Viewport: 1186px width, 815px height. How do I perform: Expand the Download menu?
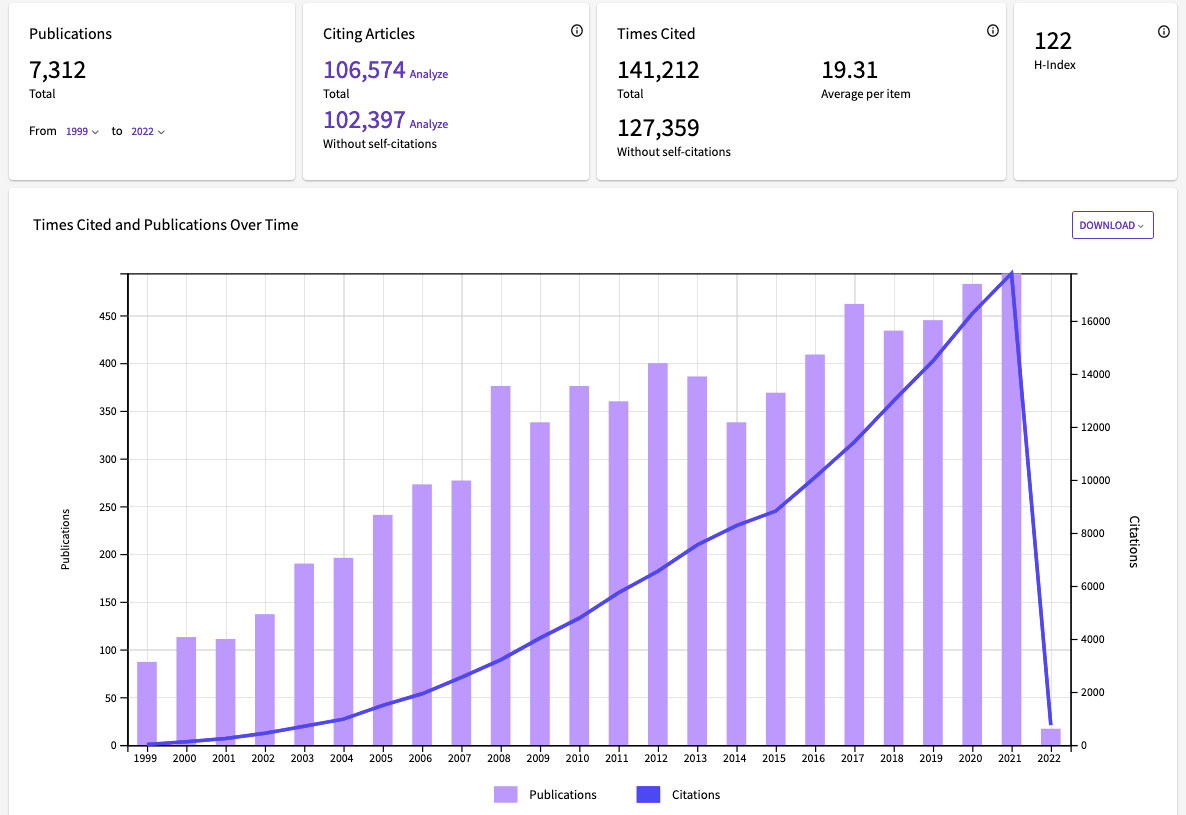pyautogui.click(x=1112, y=225)
